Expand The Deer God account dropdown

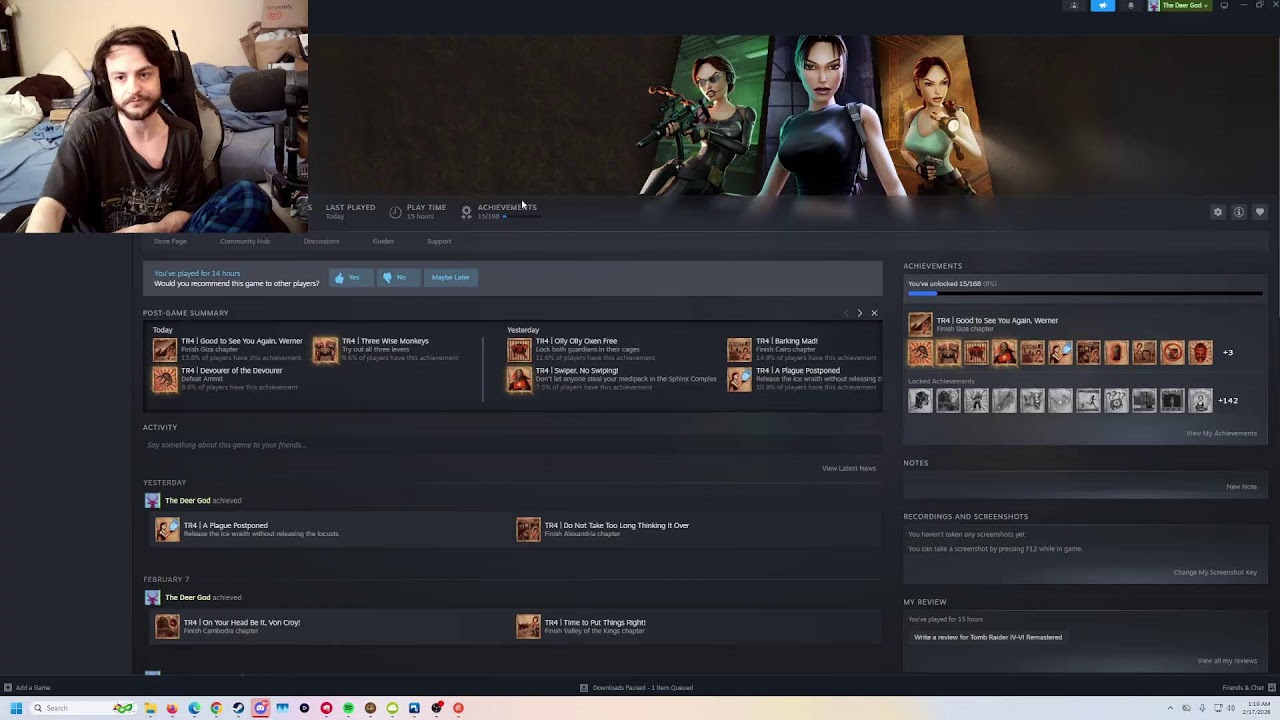(1179, 5)
